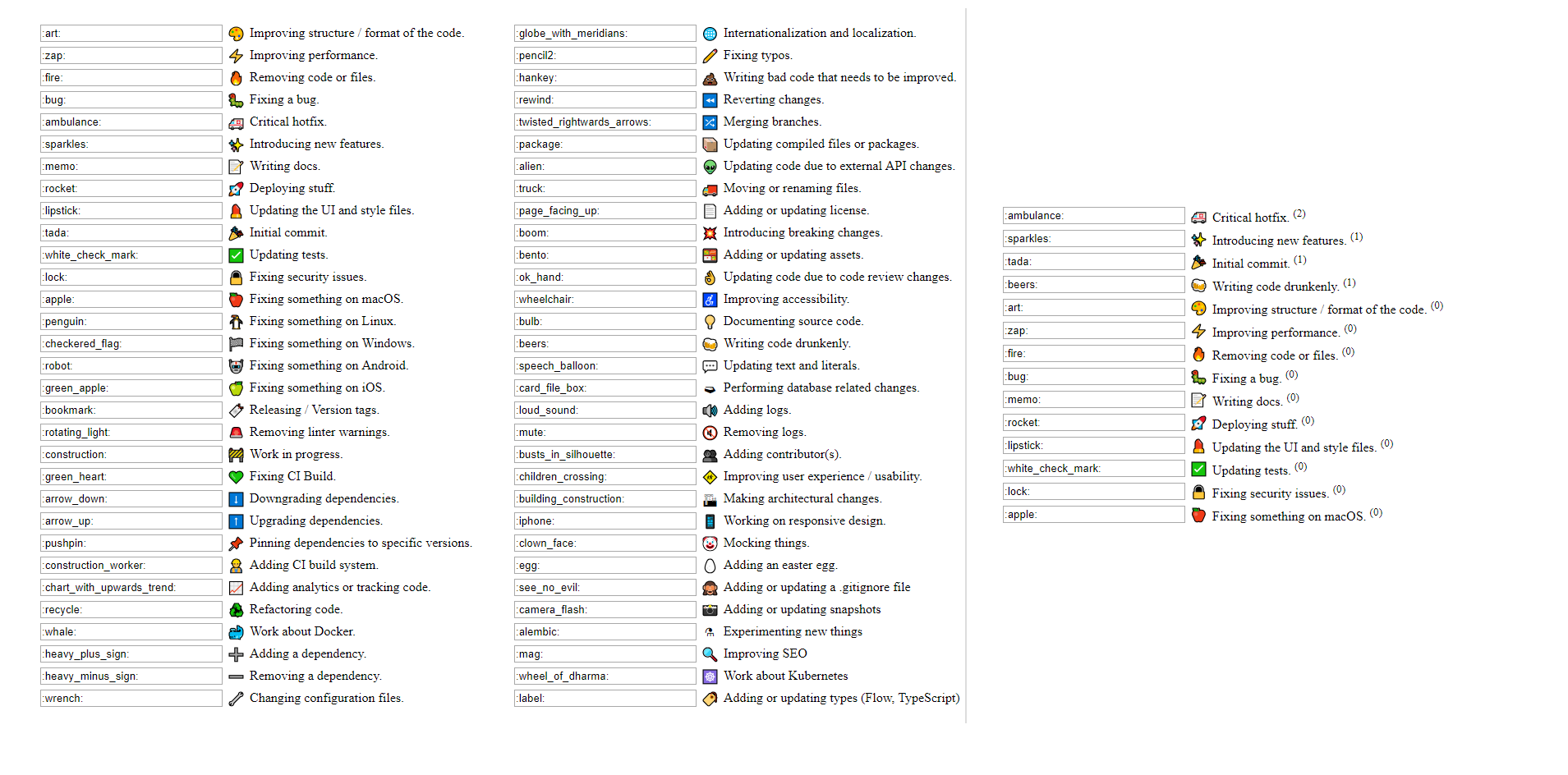Click the label emoji for updating types

[x=710, y=699]
